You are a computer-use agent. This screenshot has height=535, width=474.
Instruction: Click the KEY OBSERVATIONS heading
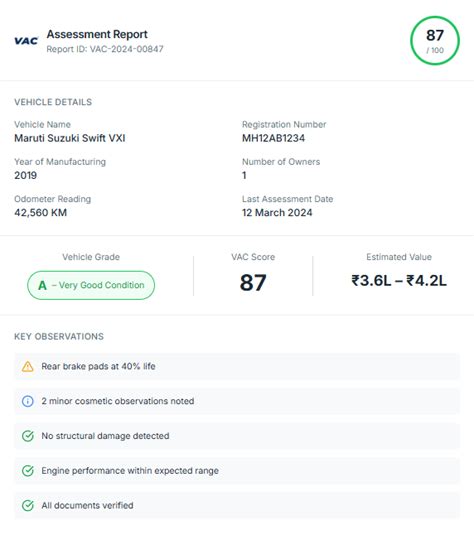click(59, 336)
